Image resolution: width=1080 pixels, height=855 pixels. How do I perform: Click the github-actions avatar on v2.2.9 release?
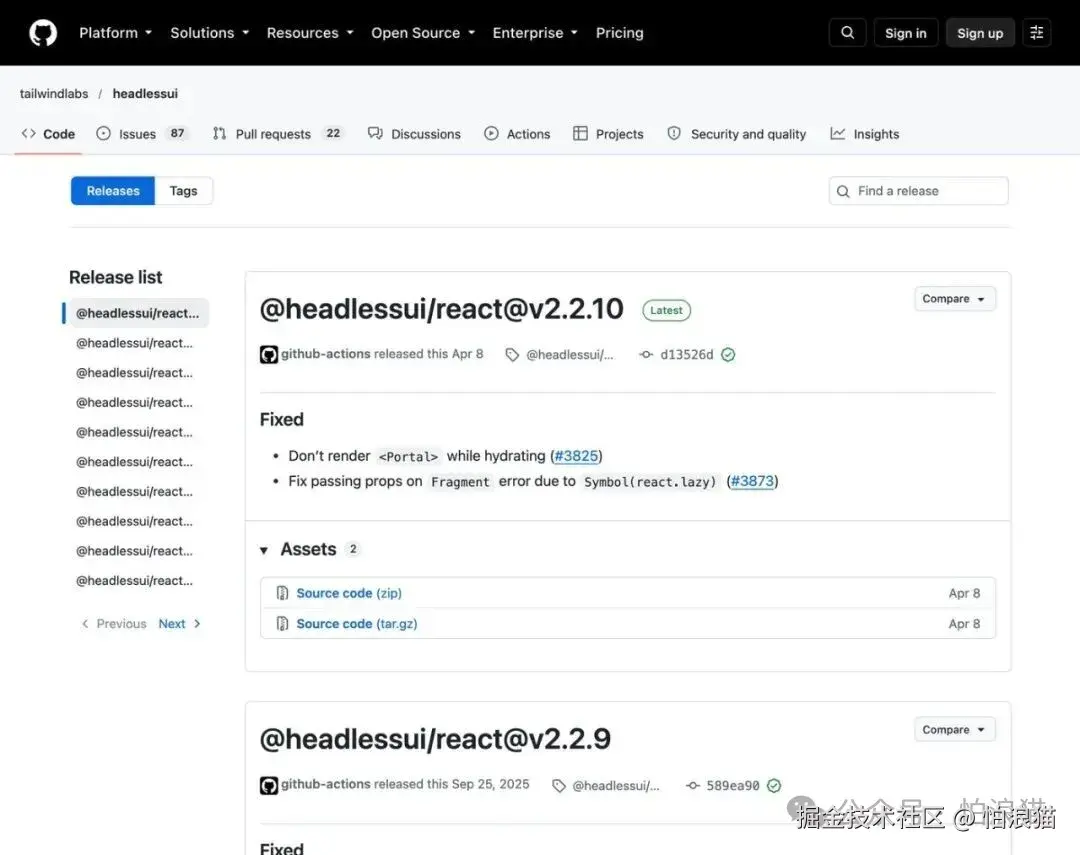269,785
